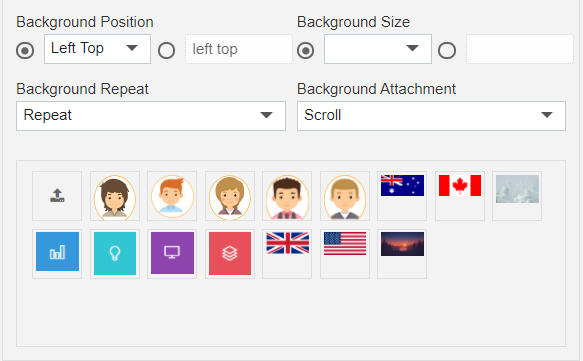The height and width of the screenshot is (361, 583).
Task: Select the purple monitor icon tile
Action: [172, 254]
